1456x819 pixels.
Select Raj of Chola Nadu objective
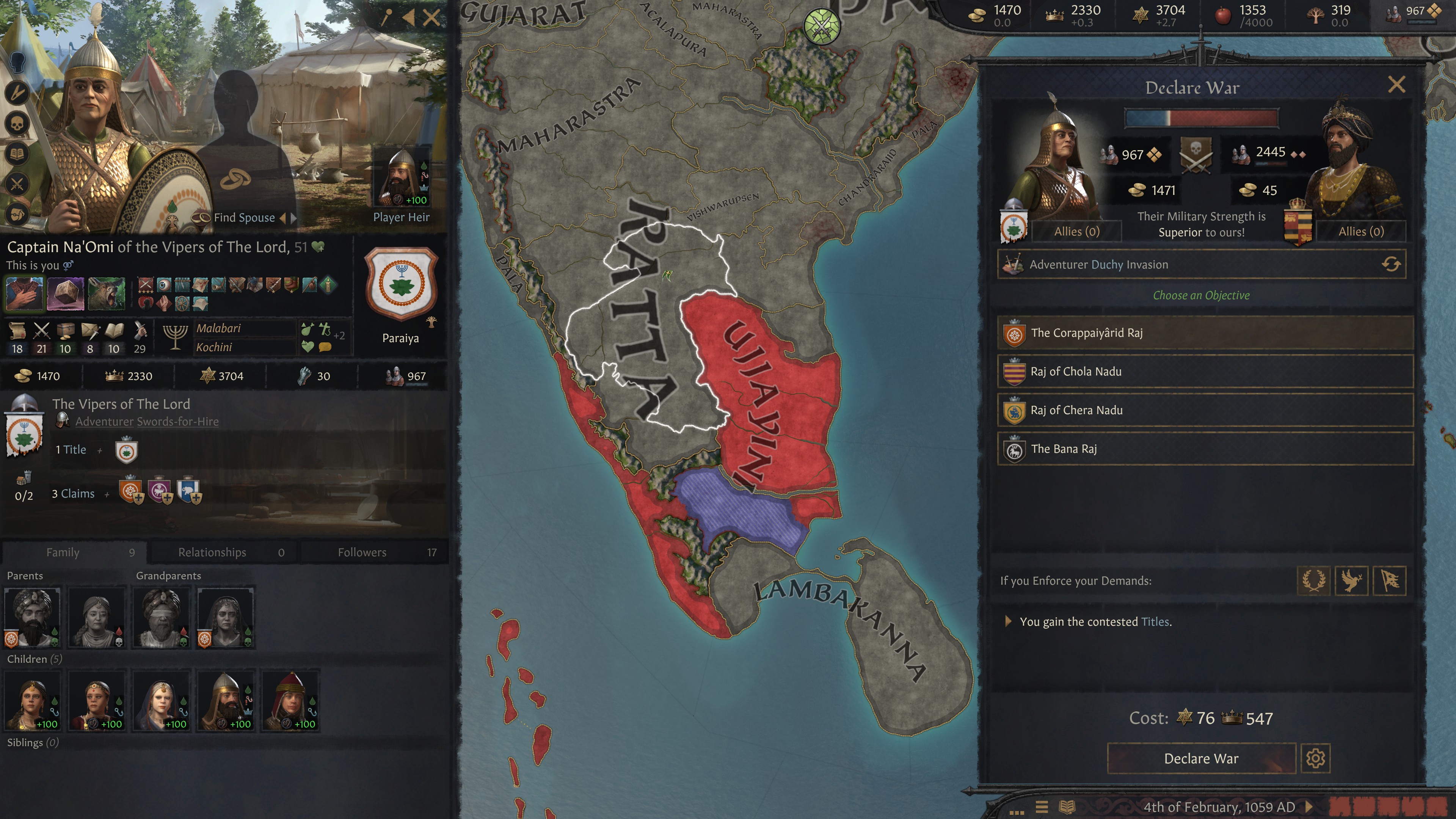[1205, 371]
